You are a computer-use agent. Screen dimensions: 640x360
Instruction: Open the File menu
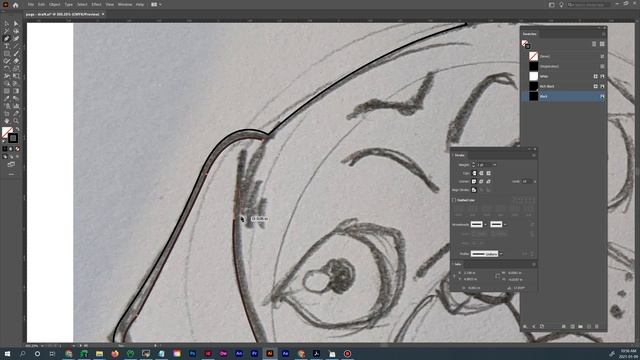click(x=31, y=4)
